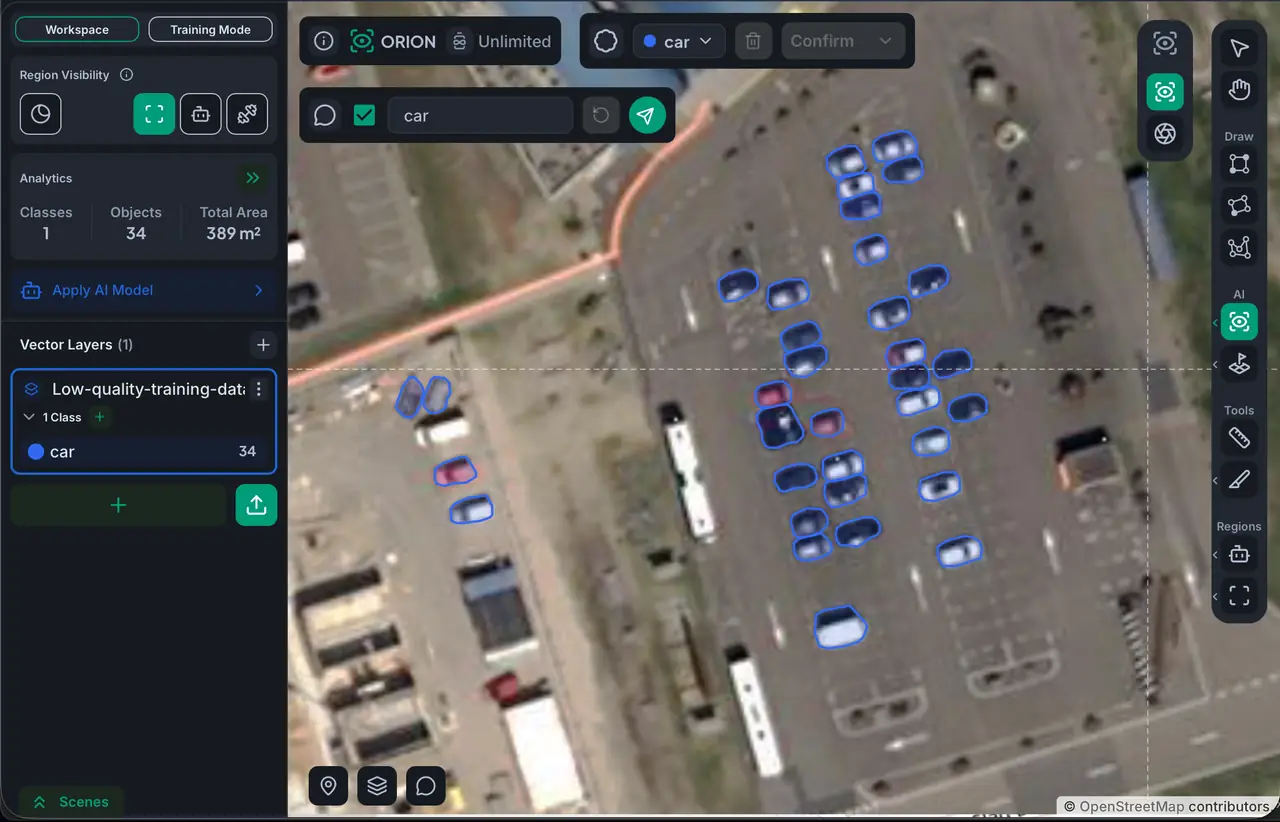Viewport: 1280px width, 822px height.
Task: Click the camera aperture icon in top-right panel
Action: coord(1165,134)
